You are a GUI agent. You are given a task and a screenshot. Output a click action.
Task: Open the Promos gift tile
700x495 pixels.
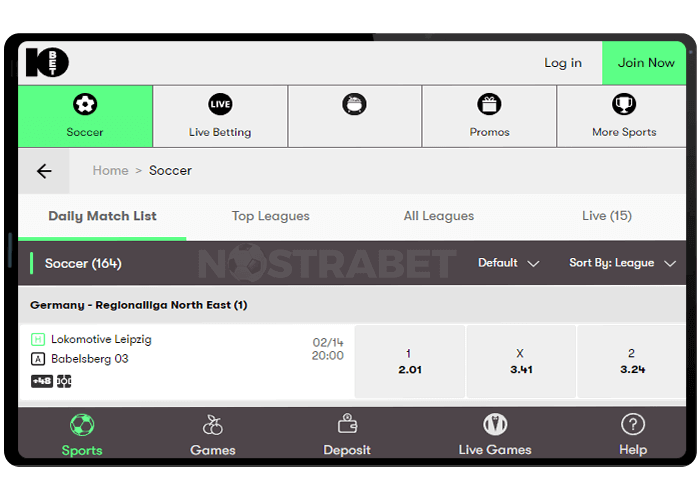[x=489, y=116]
